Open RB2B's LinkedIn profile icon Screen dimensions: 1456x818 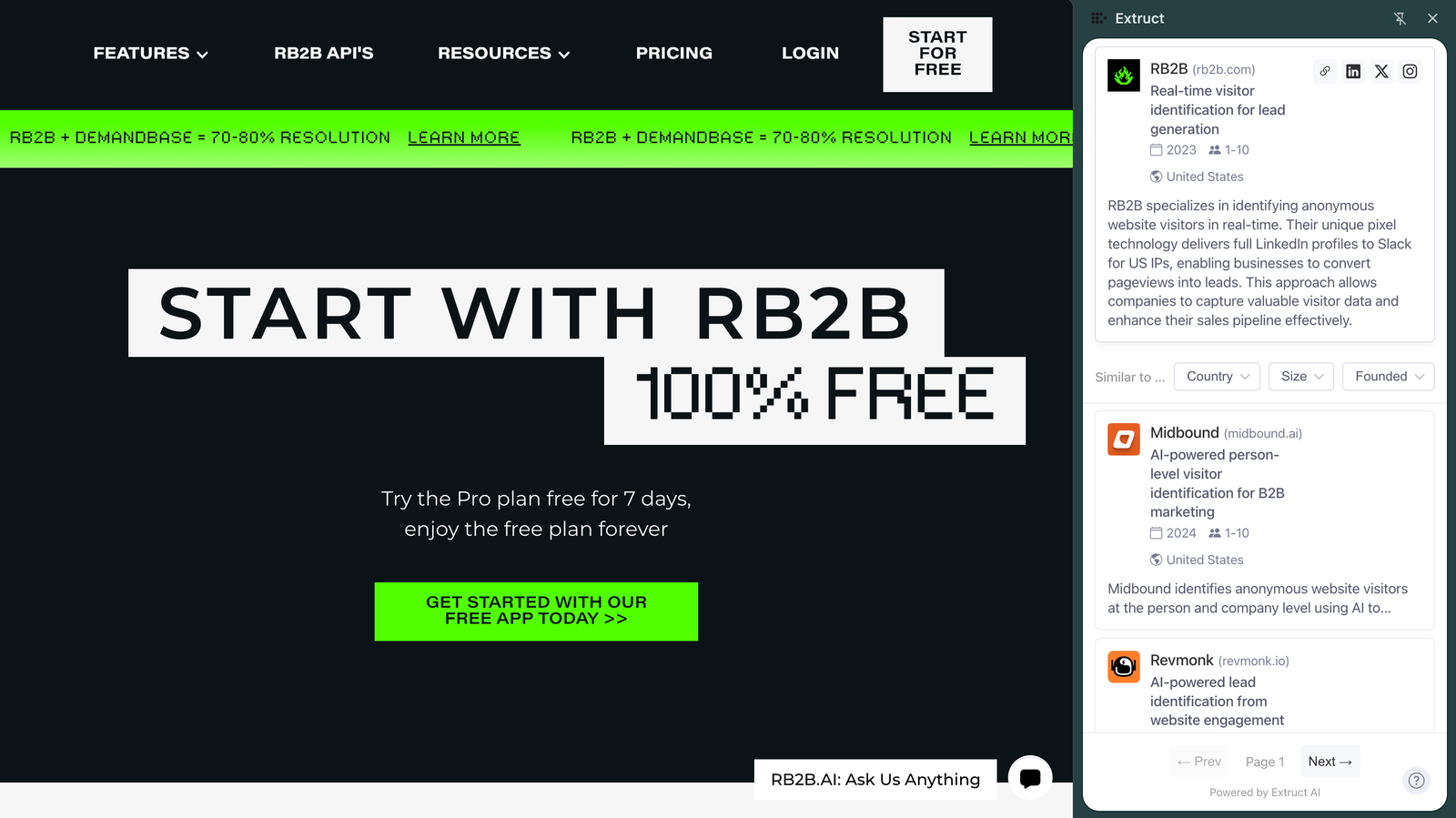1353,71
